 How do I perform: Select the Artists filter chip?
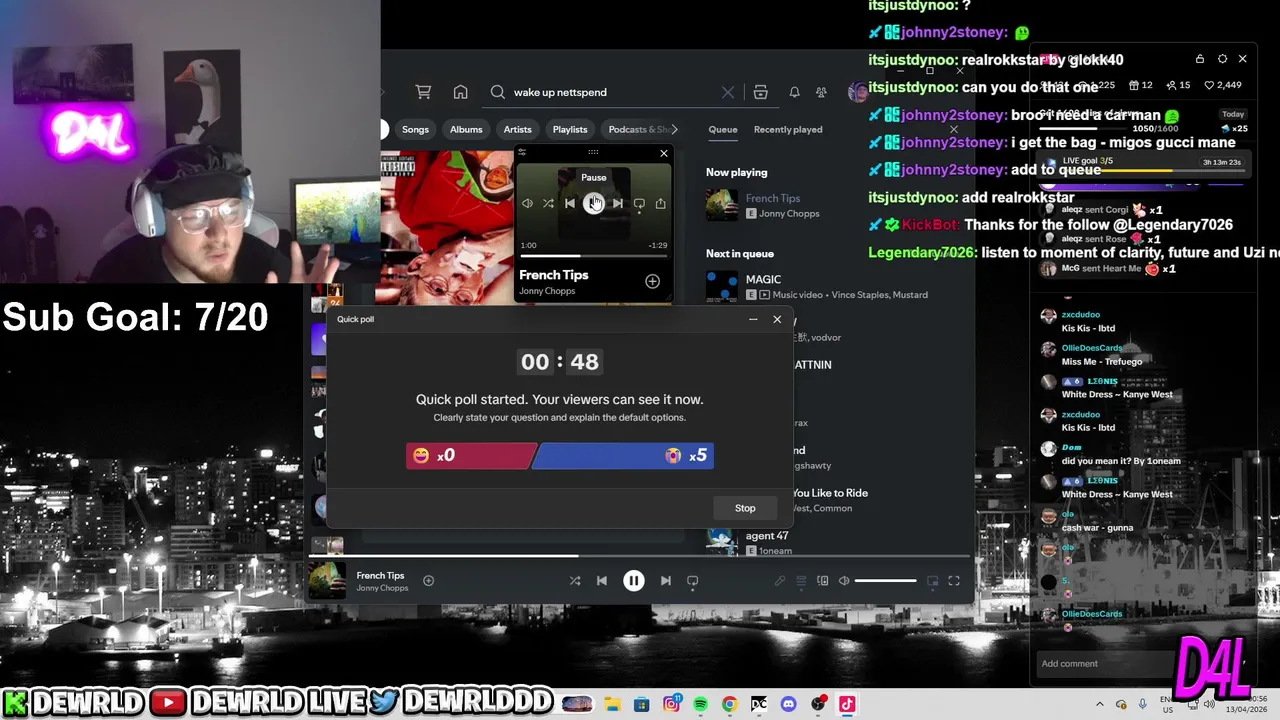point(517,129)
